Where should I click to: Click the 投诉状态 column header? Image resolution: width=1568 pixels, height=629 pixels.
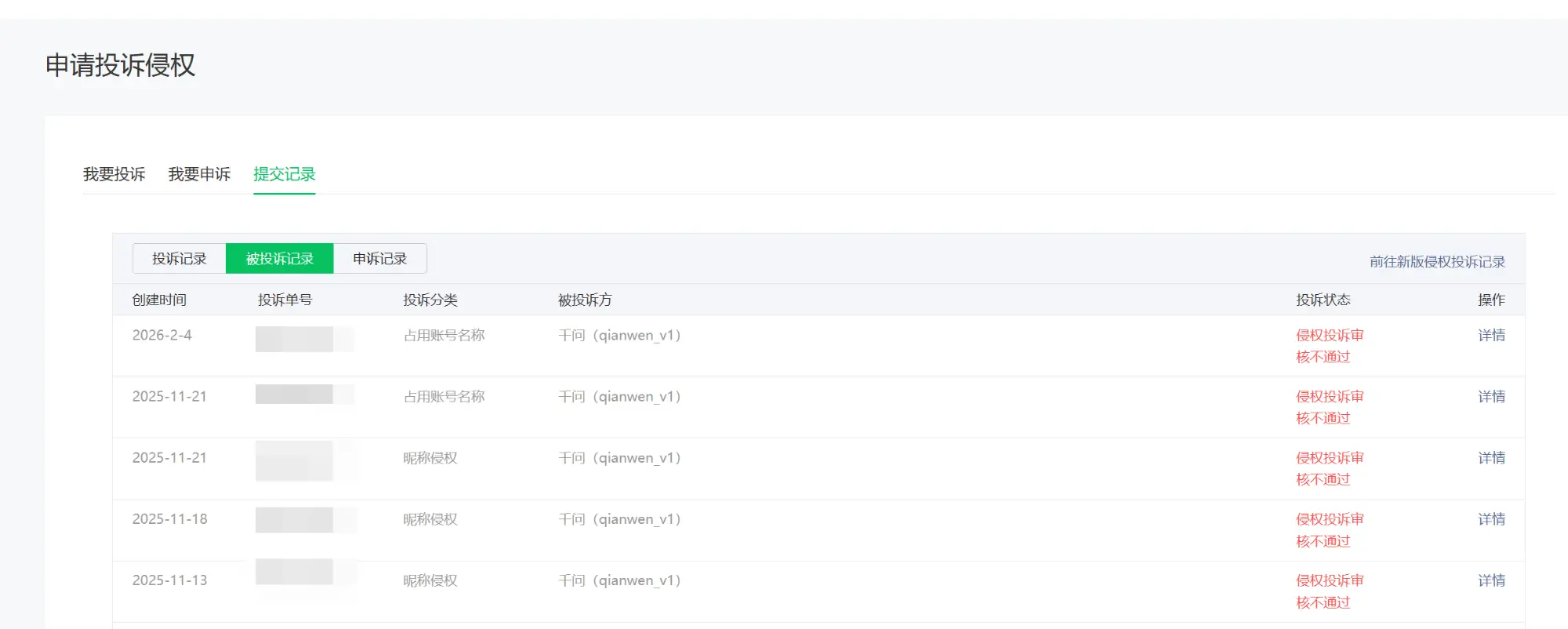coord(1323,300)
